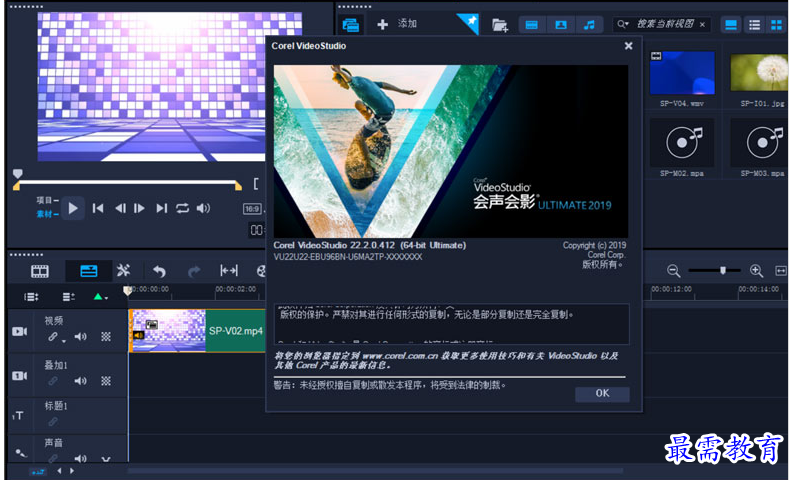Screen dimensions: 789x480
Task: Click the 标题1 title track icon
Action: tap(18, 416)
